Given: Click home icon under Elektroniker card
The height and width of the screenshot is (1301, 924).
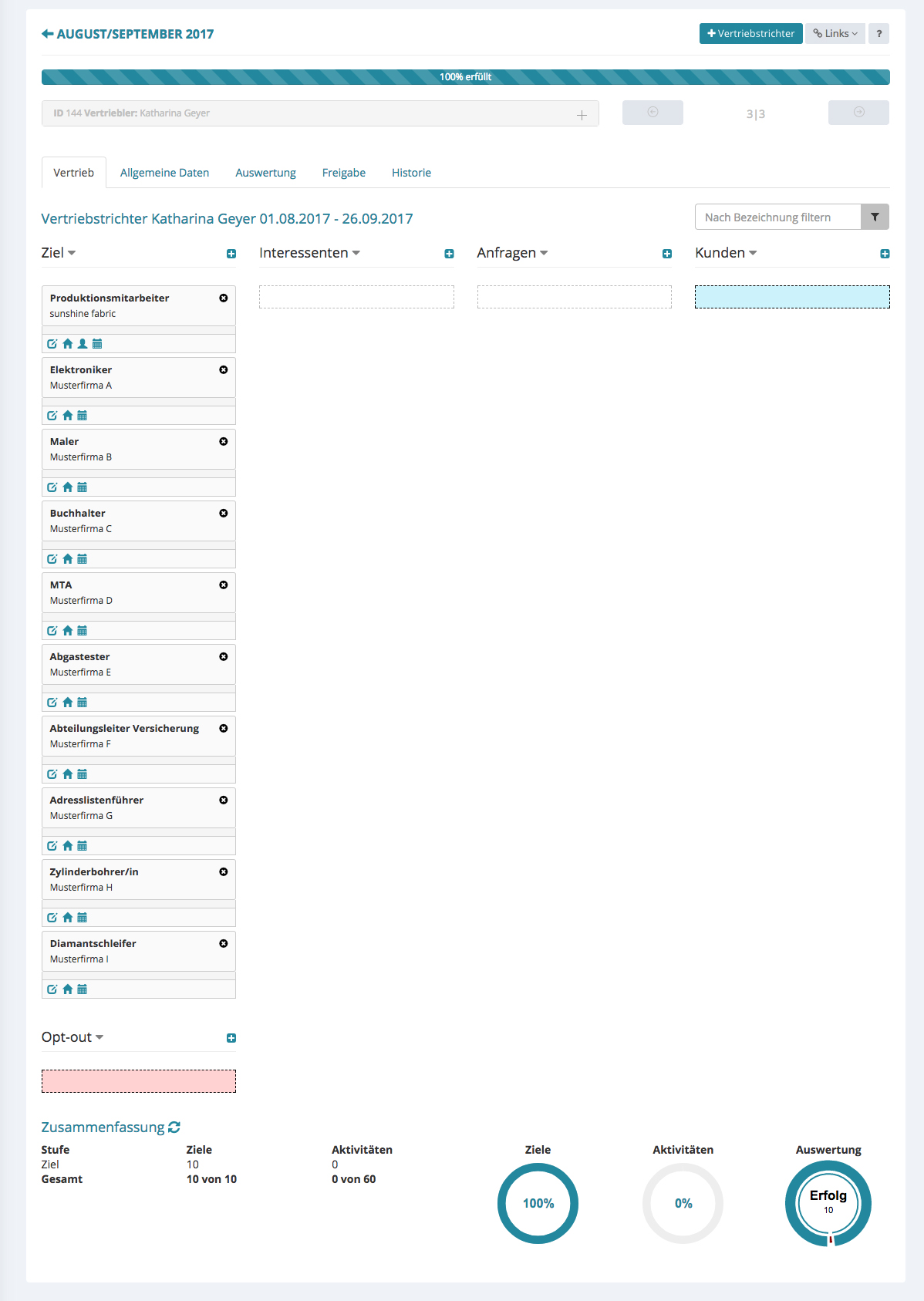Looking at the screenshot, I should [68, 416].
